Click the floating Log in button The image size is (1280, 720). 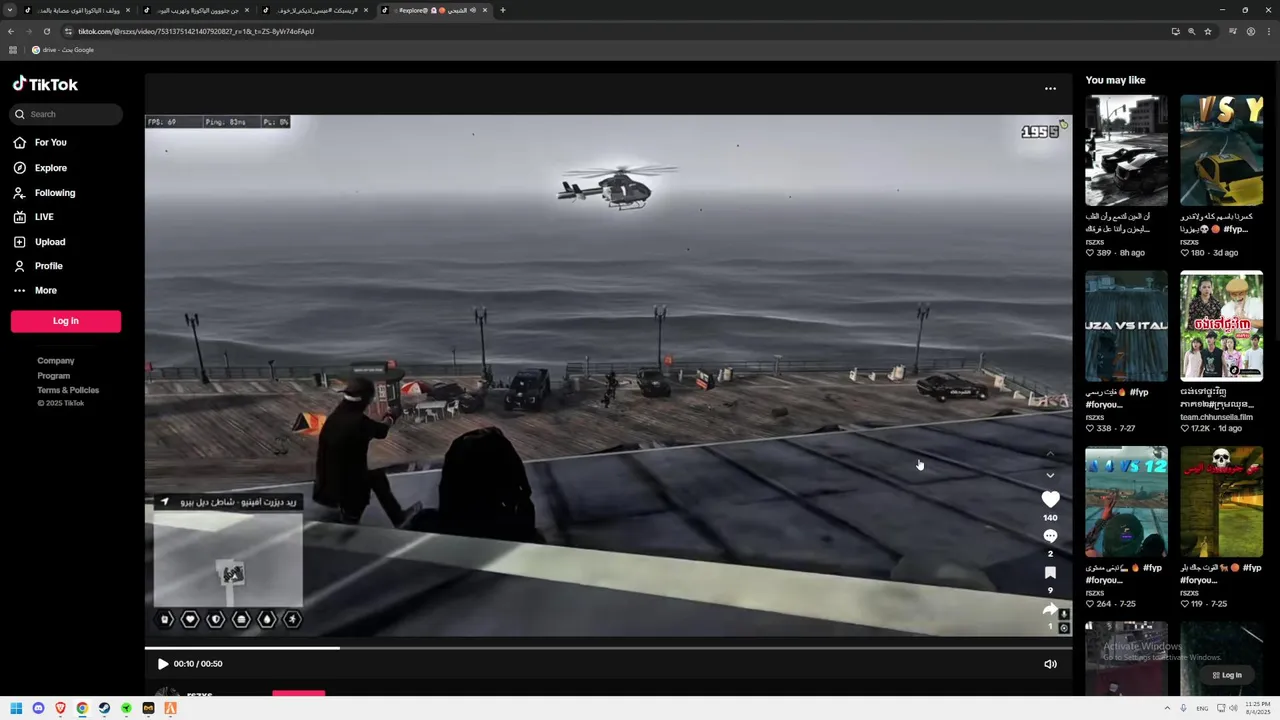[1227, 675]
